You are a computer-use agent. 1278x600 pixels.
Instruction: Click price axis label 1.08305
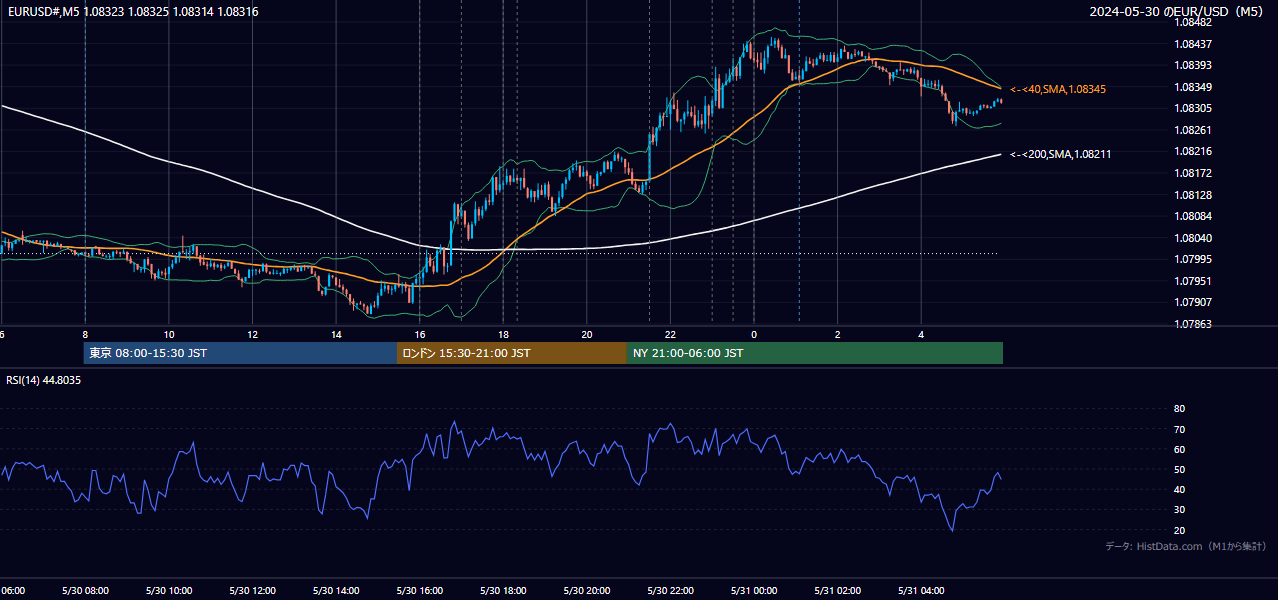tap(1193, 108)
